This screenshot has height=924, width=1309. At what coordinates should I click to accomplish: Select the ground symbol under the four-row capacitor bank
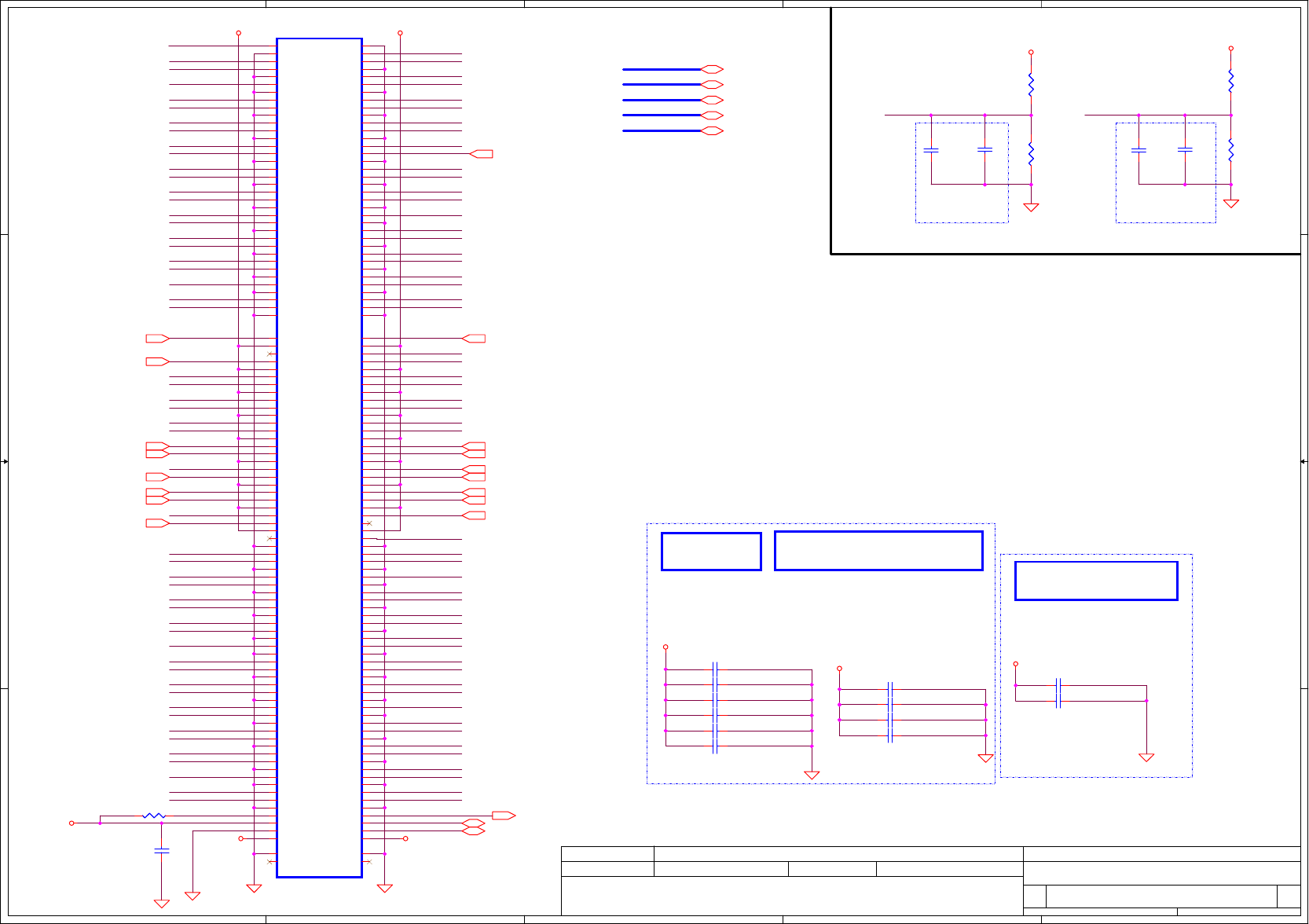point(985,758)
